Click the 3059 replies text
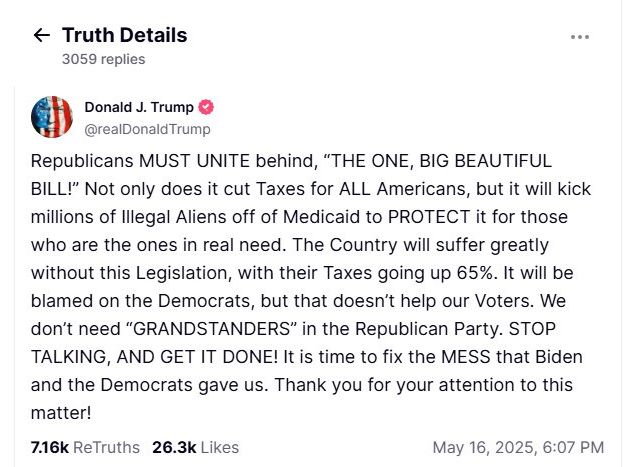 click(104, 59)
